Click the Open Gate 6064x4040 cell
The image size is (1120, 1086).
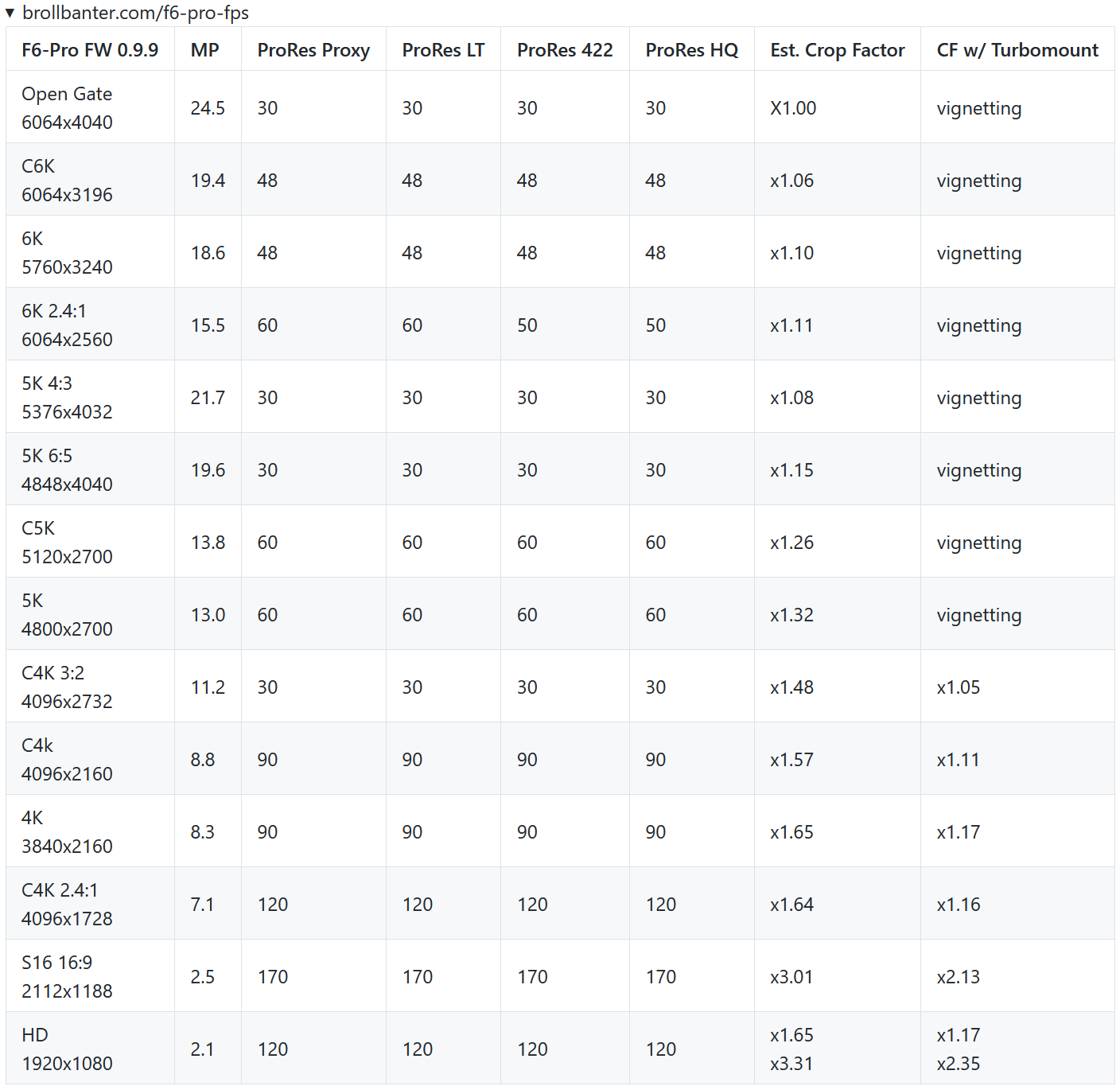coord(68,108)
